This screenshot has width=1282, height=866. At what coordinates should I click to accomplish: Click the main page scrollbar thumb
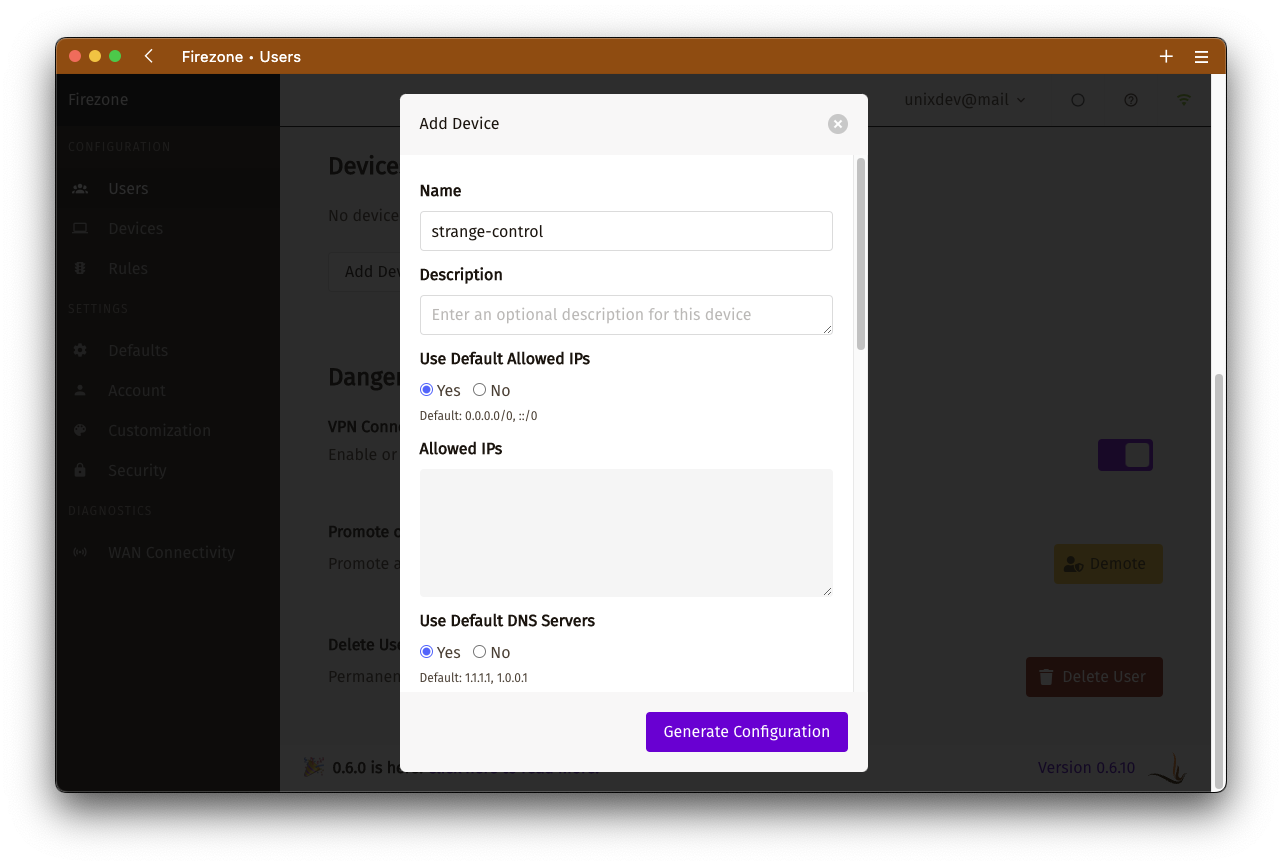(1218, 582)
